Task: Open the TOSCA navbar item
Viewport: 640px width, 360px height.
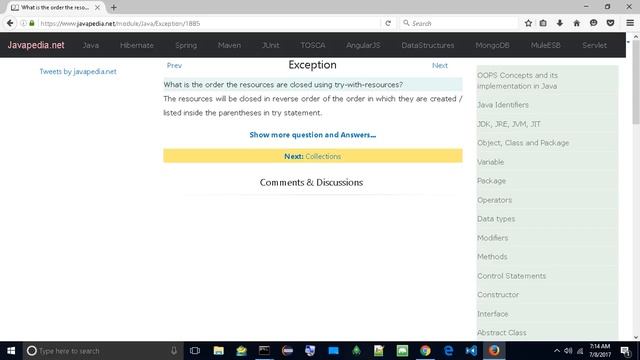Action: click(x=313, y=45)
